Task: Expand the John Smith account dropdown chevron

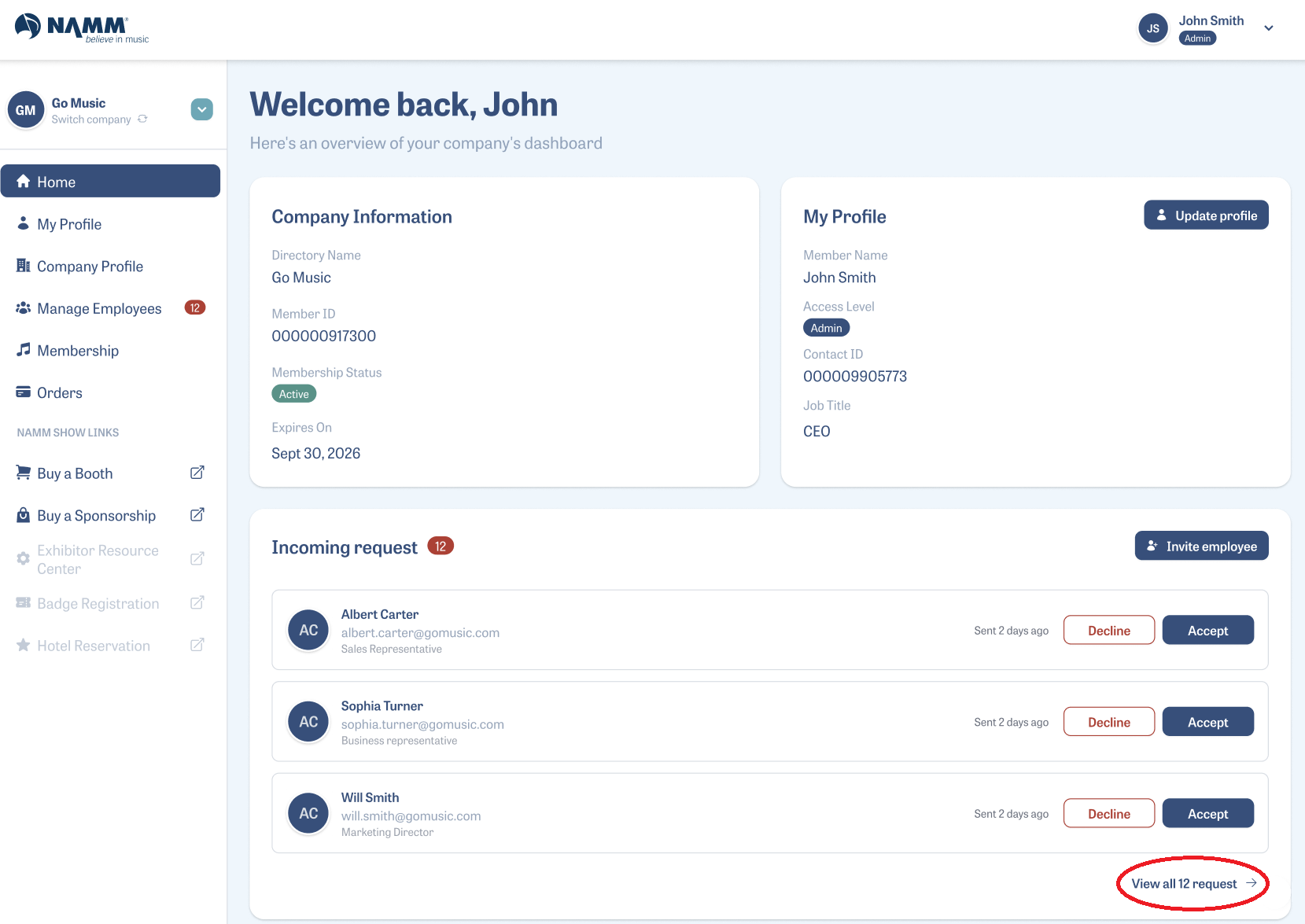Action: click(1268, 28)
